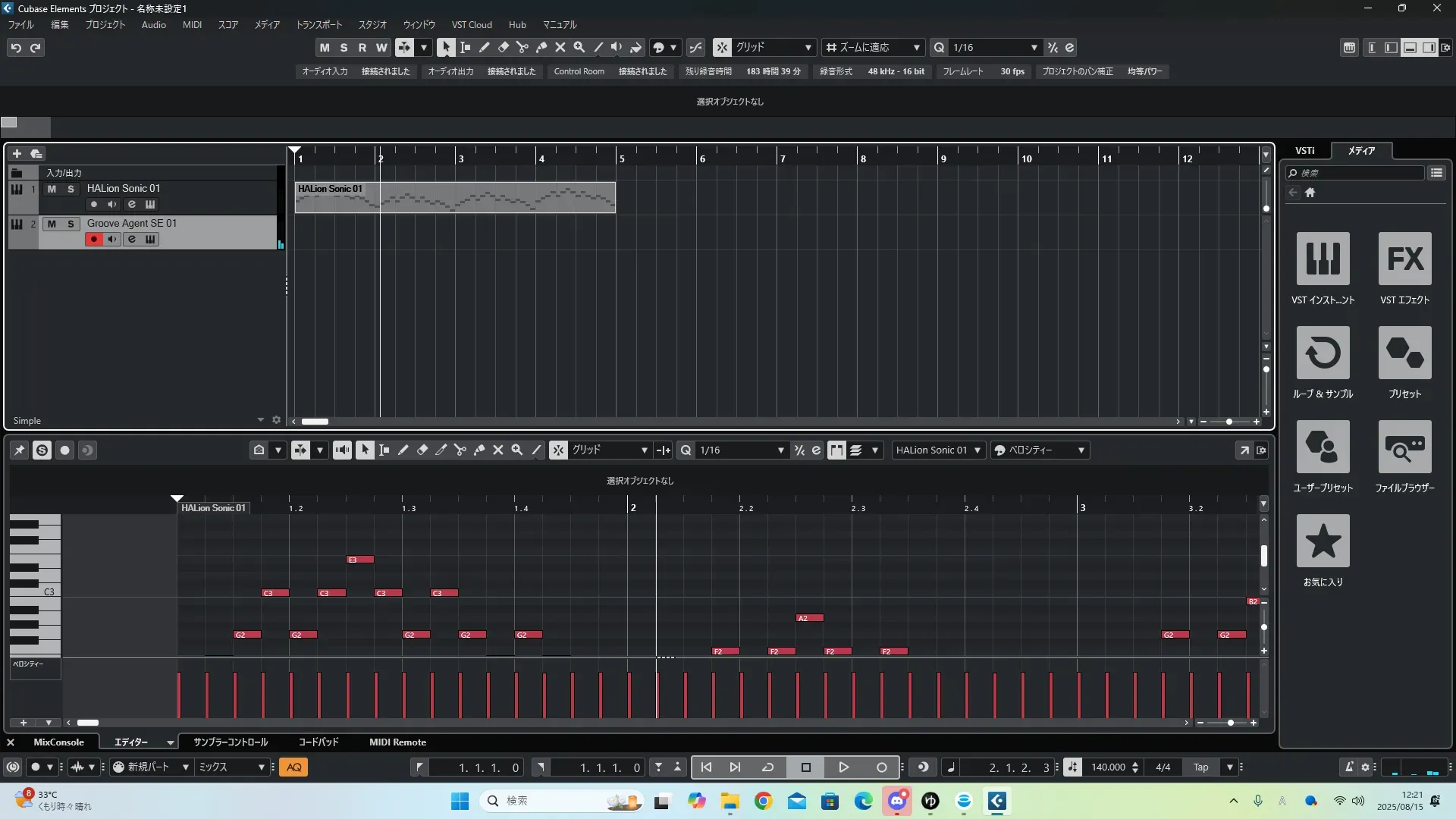Solo the Groove Agent SE 01 track
Viewport: 1456px width, 819px height.
point(71,224)
